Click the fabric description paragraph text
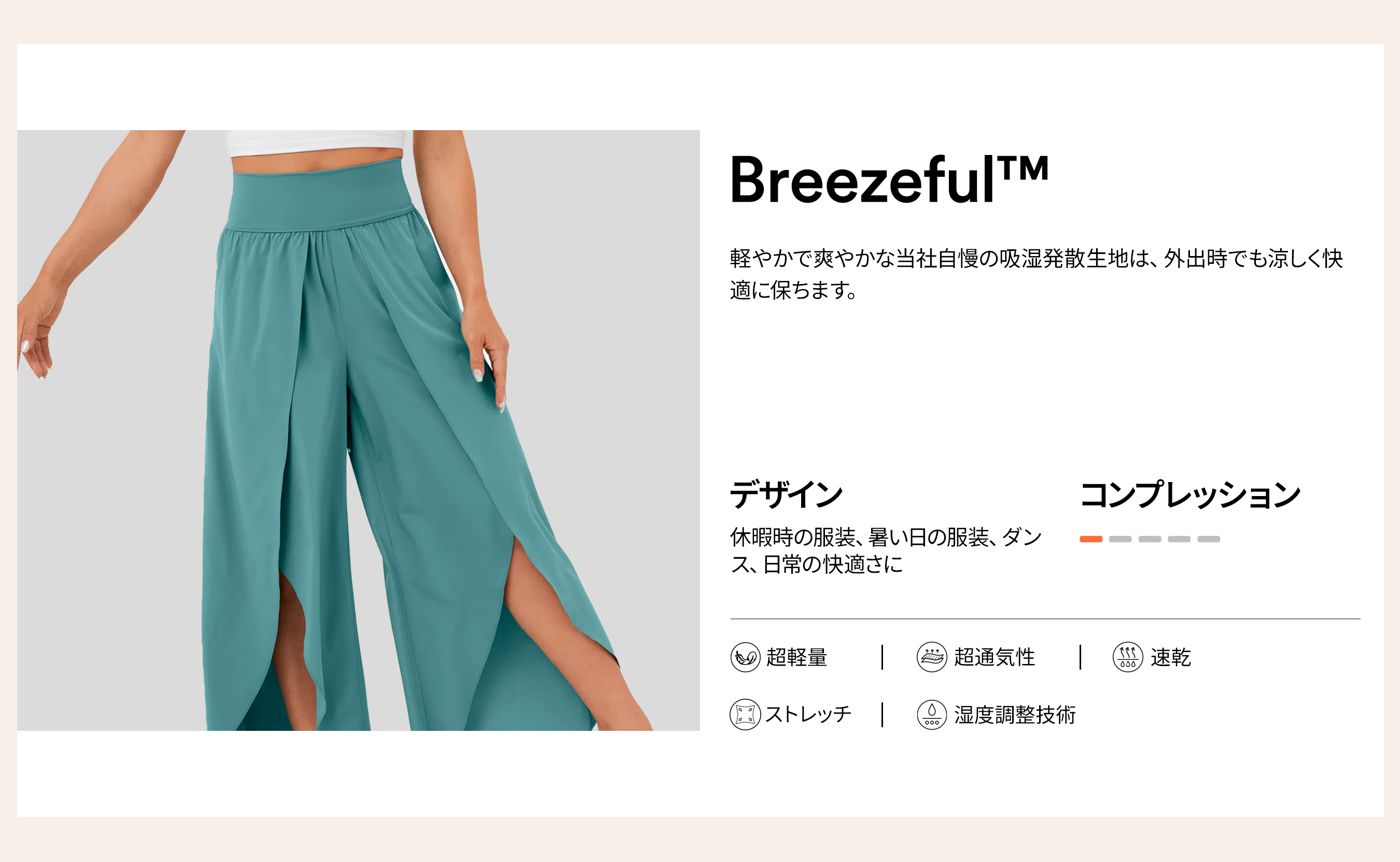Viewport: 1400px width, 862px height. tap(1036, 275)
